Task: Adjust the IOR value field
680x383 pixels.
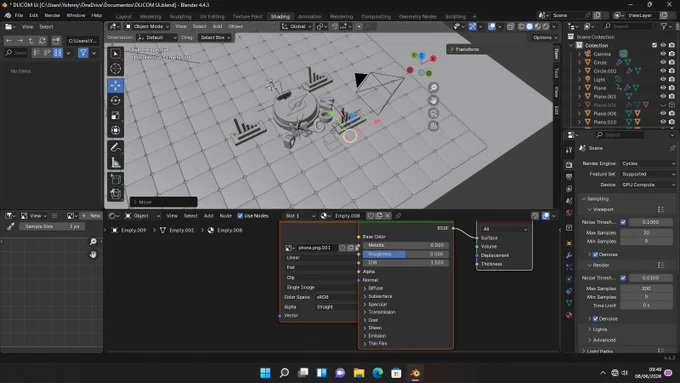Action: tap(405, 262)
